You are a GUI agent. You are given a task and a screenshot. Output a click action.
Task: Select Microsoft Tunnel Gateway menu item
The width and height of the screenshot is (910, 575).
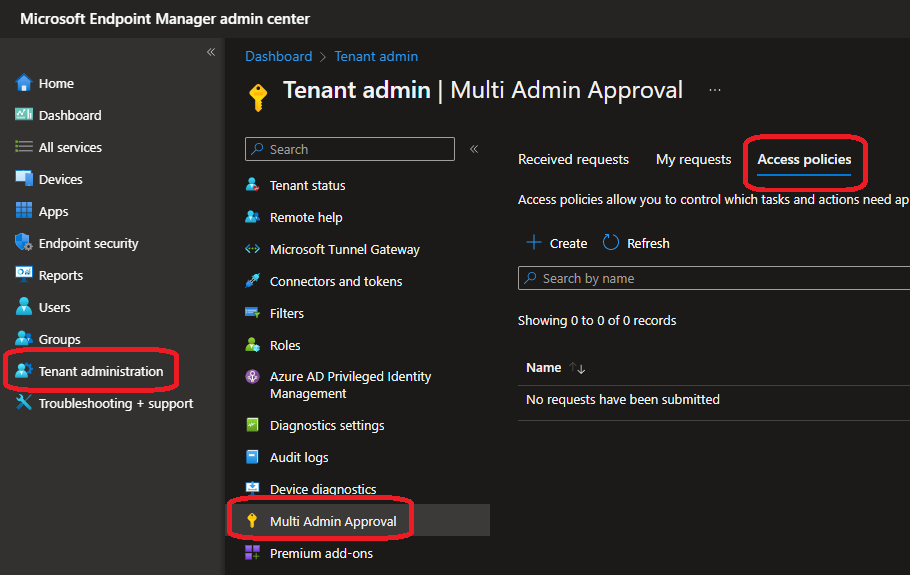[x=344, y=249]
